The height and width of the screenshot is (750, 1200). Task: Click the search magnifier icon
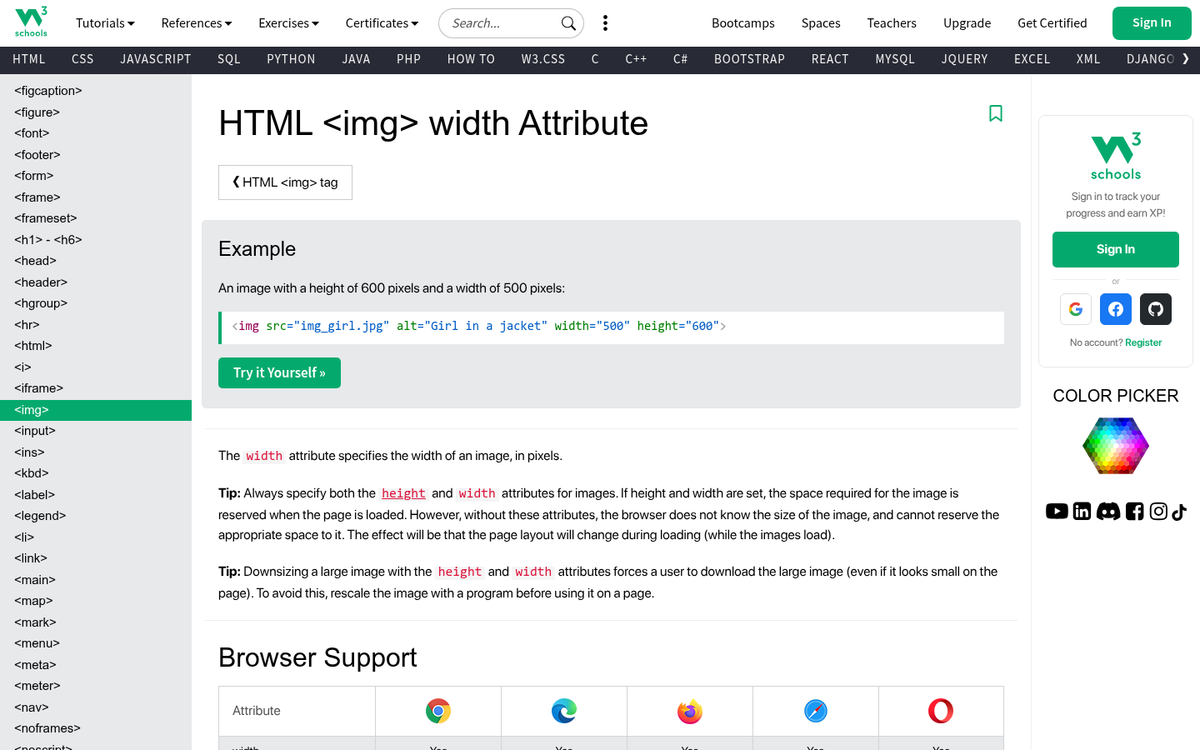(568, 23)
